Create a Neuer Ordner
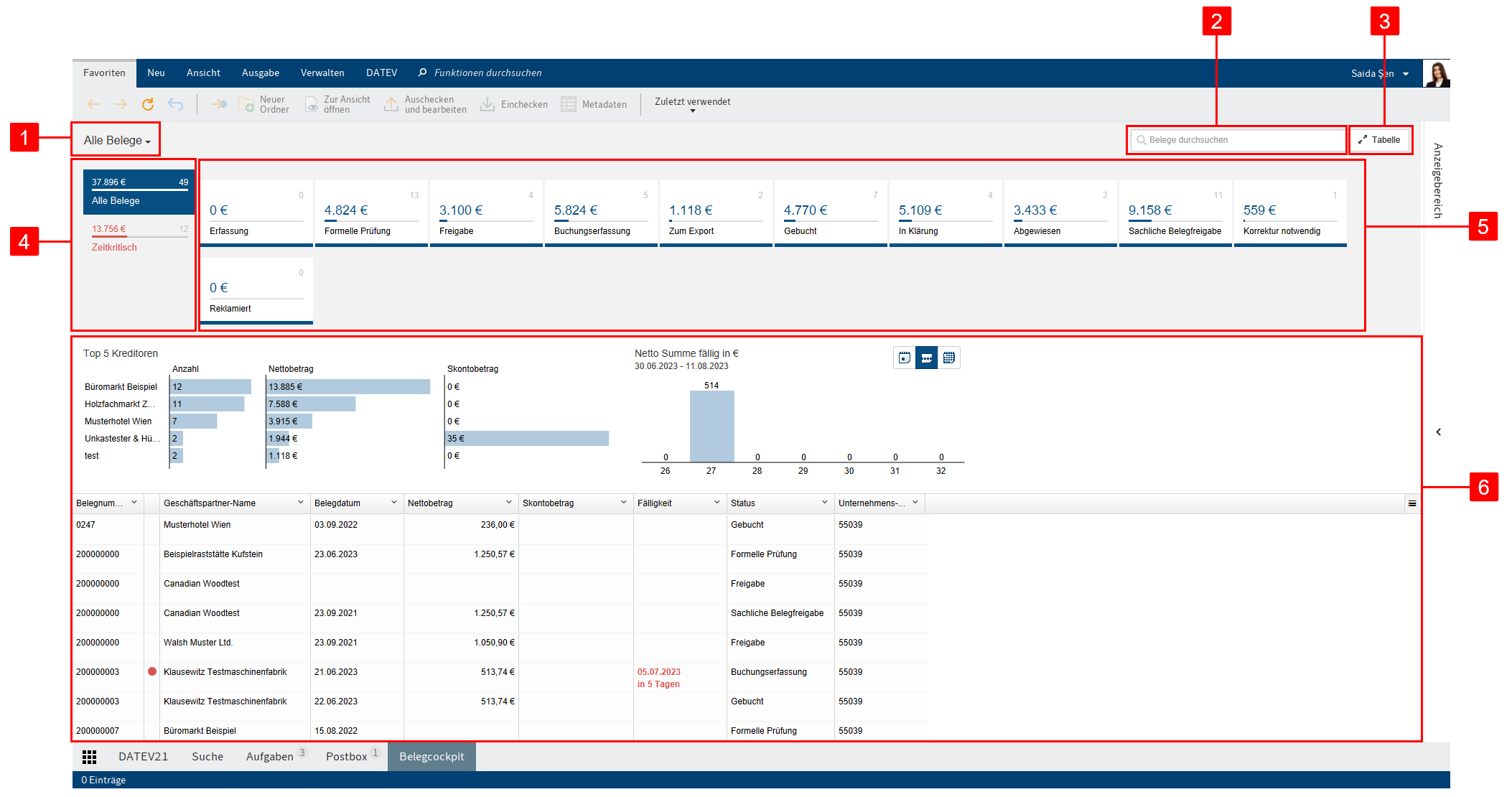 pos(263,105)
